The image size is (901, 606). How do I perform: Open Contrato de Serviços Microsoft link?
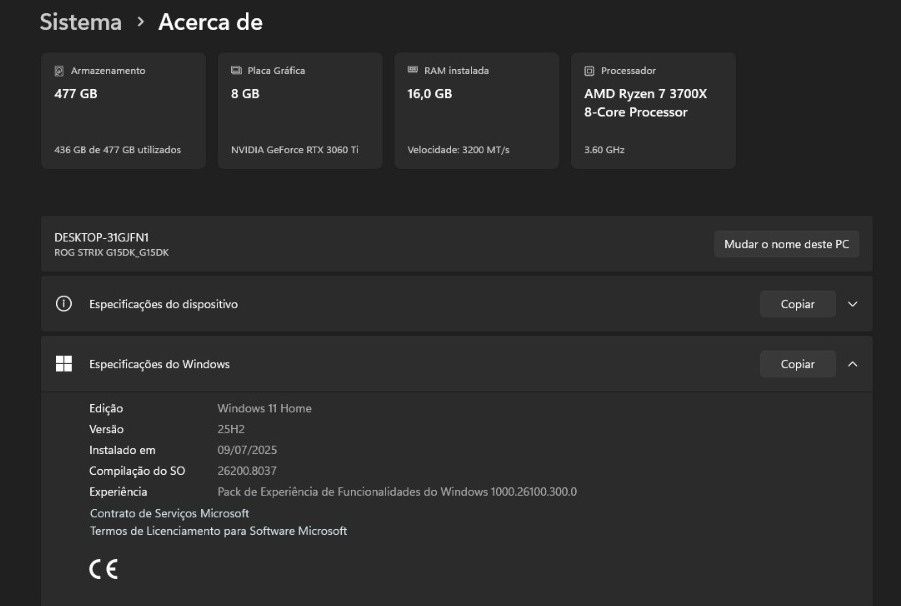[x=170, y=513]
